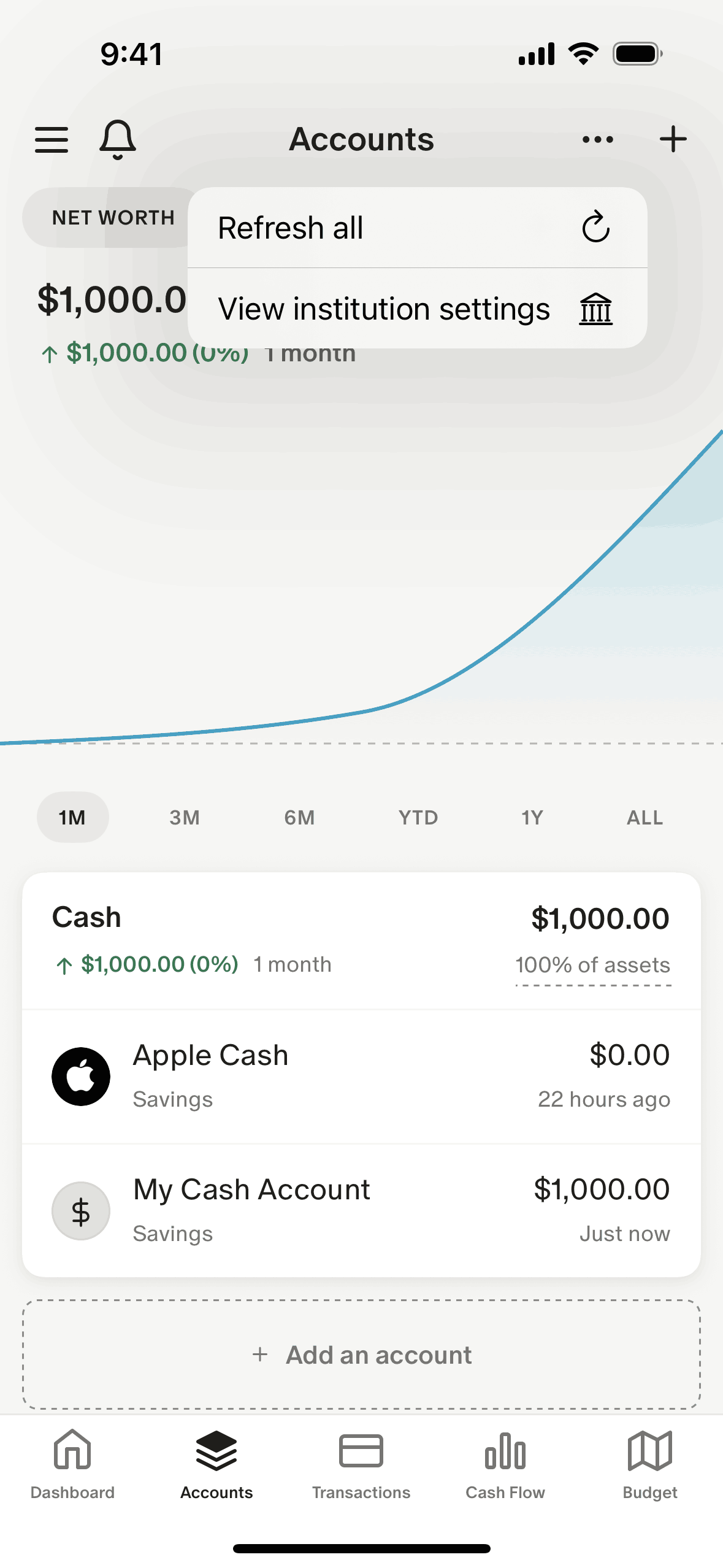The width and height of the screenshot is (723, 1568).
Task: Collapse the Cash account group header
Action: tap(87, 918)
